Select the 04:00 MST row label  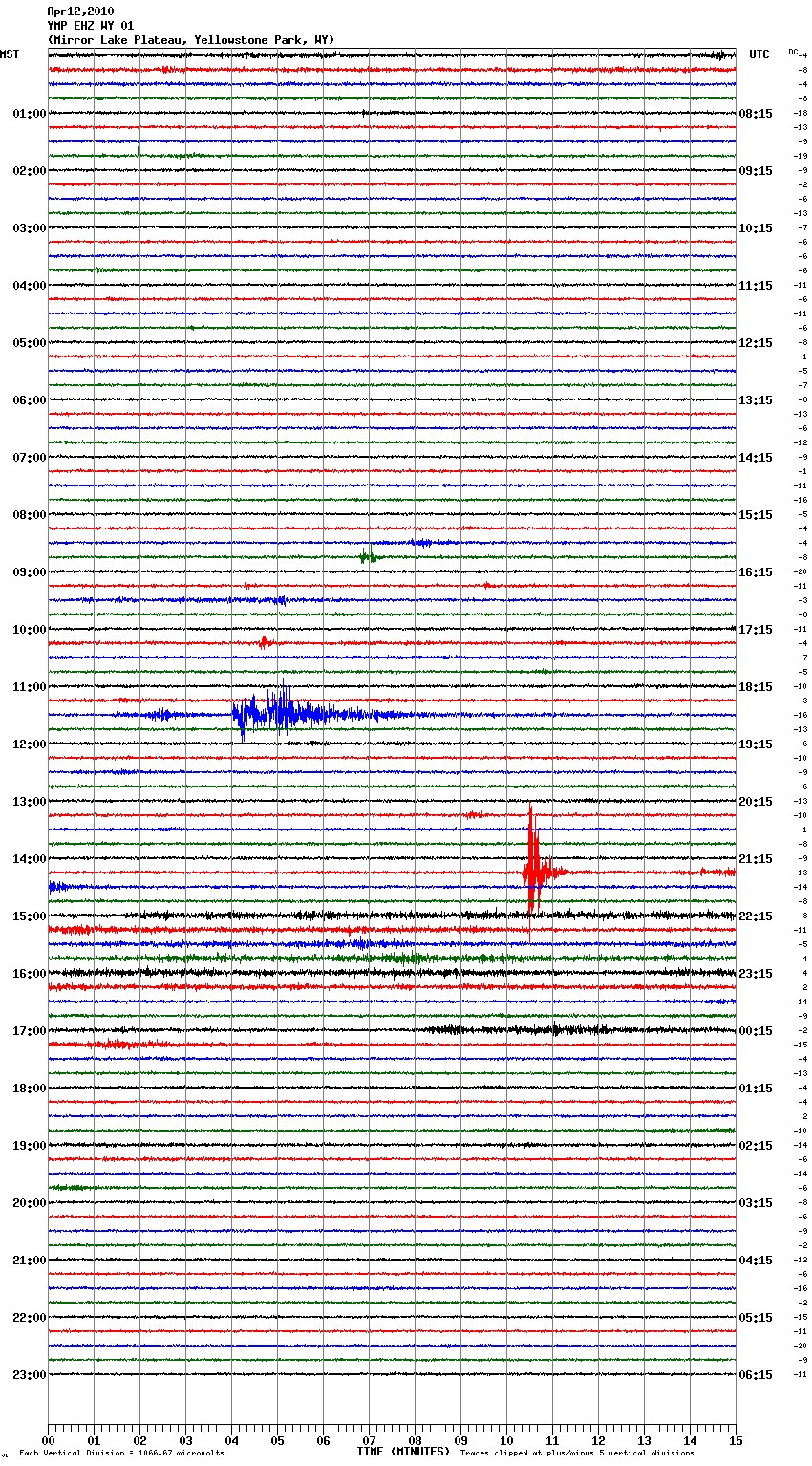click(30, 286)
